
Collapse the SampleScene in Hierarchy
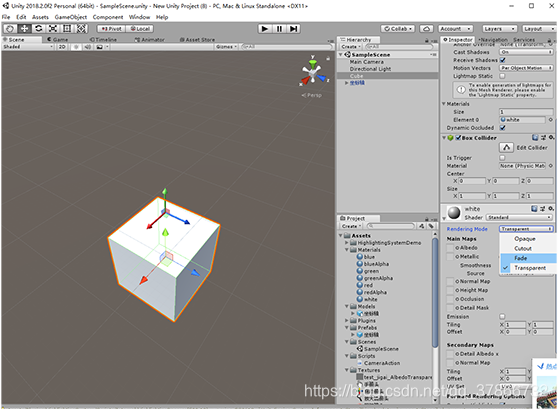(341, 55)
